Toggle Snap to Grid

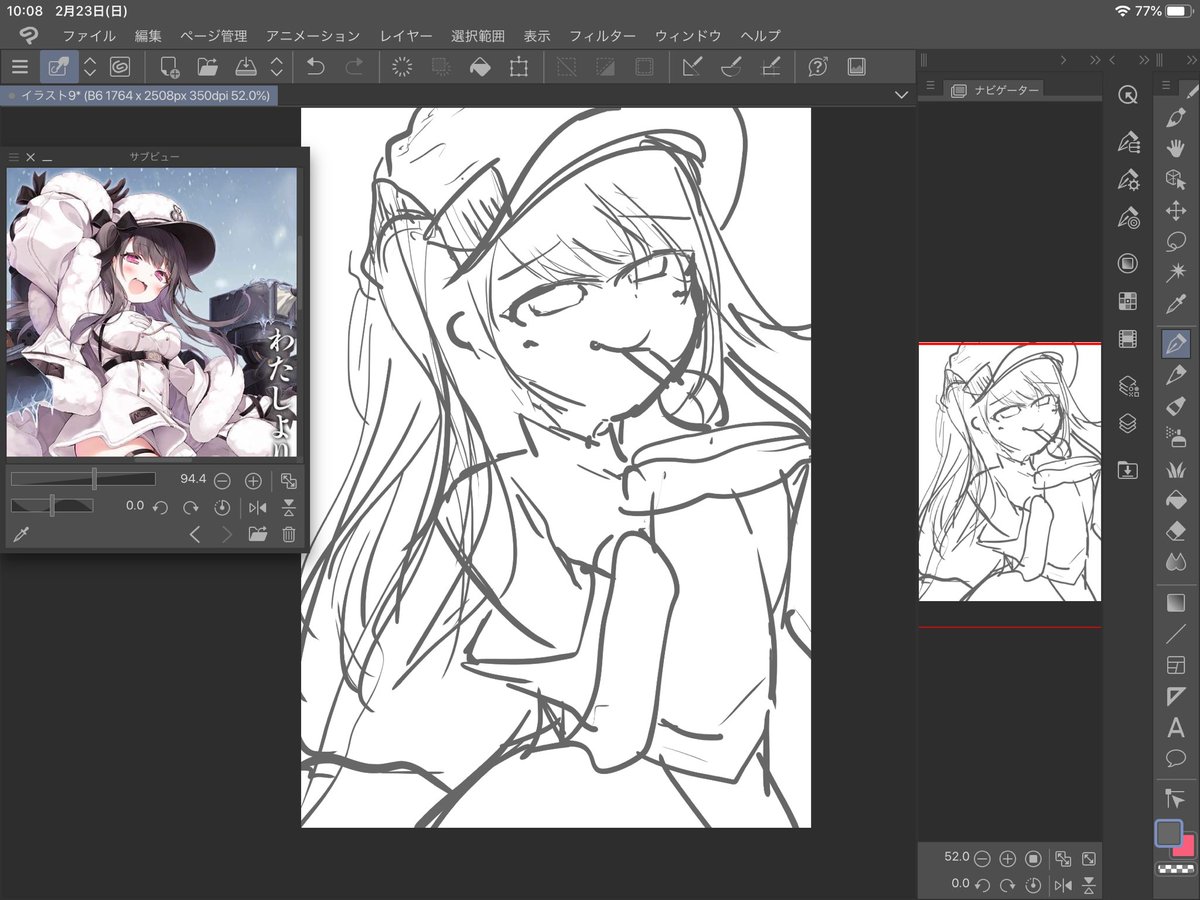point(770,67)
